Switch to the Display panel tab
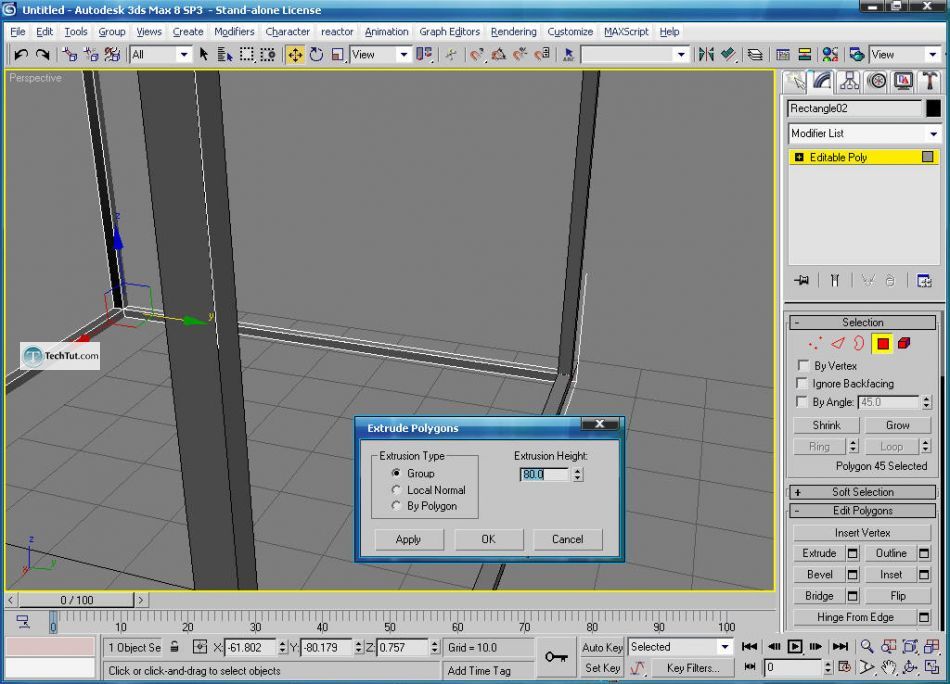This screenshot has width=950, height=684. click(x=903, y=81)
